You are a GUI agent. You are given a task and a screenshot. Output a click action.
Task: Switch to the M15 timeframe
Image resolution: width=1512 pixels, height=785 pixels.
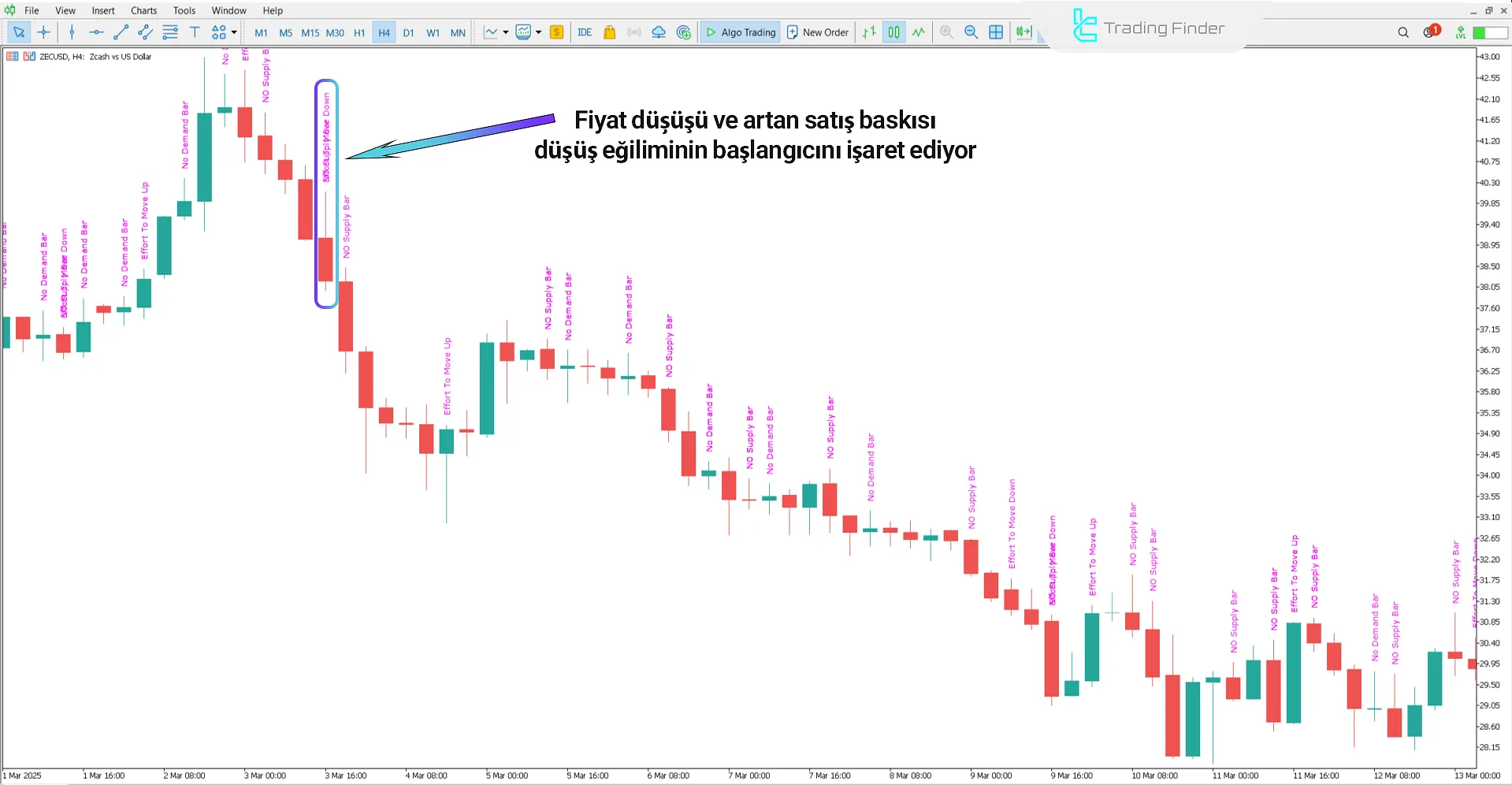coord(310,32)
